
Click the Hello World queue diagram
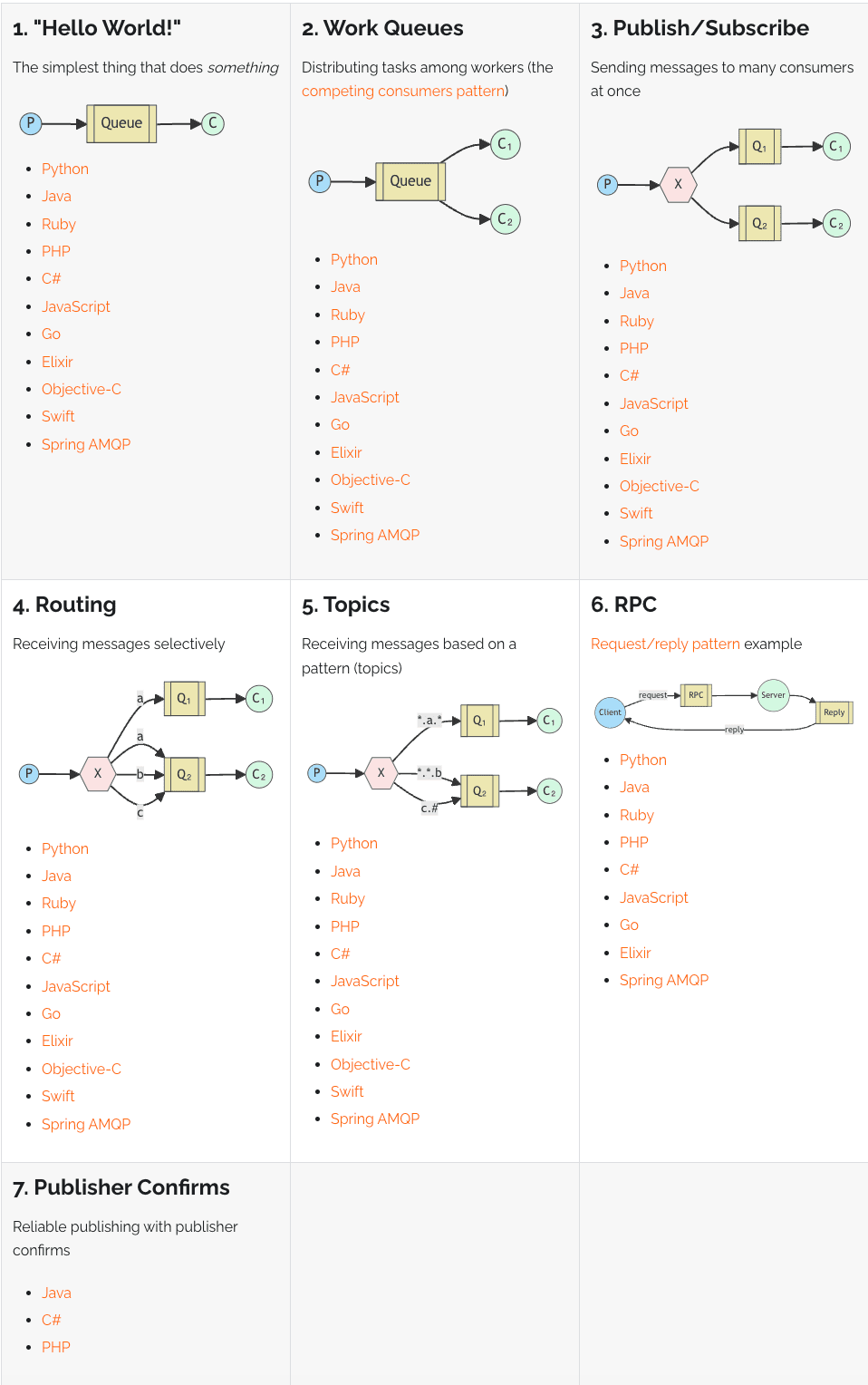click(x=121, y=123)
